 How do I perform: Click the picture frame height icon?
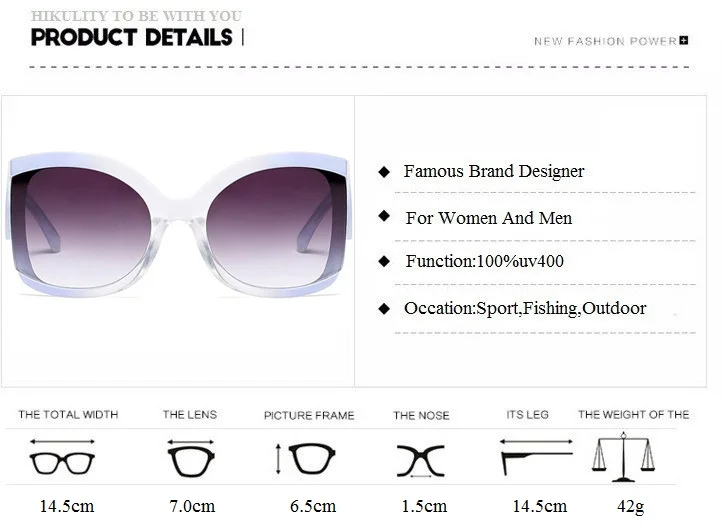click(x=305, y=459)
